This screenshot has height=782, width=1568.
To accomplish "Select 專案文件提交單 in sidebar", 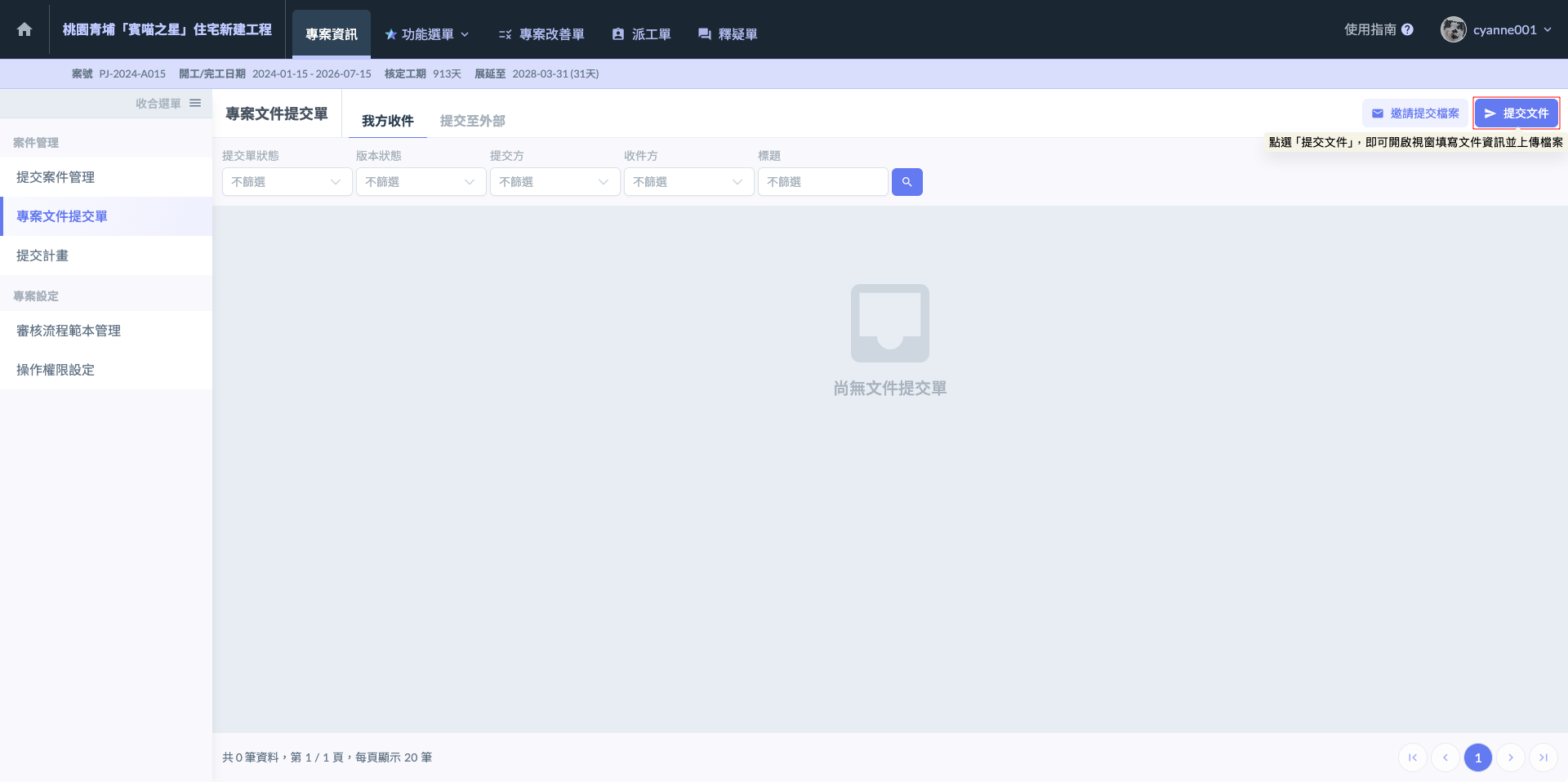I will click(x=106, y=216).
